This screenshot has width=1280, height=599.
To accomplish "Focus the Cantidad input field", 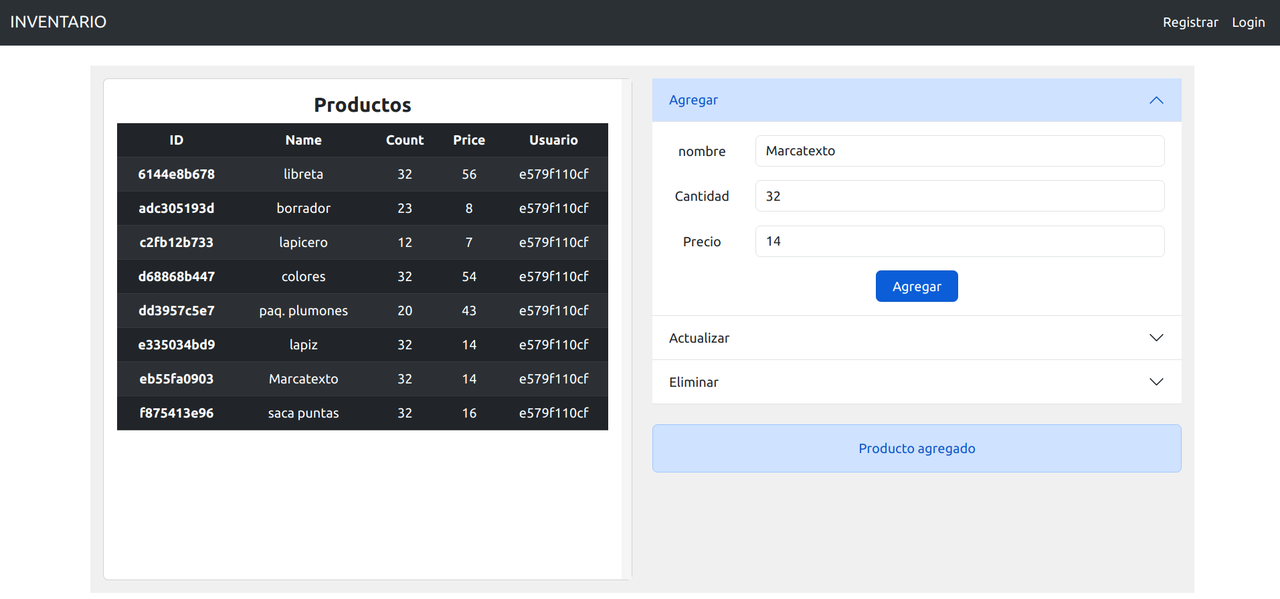I will click(x=959, y=196).
